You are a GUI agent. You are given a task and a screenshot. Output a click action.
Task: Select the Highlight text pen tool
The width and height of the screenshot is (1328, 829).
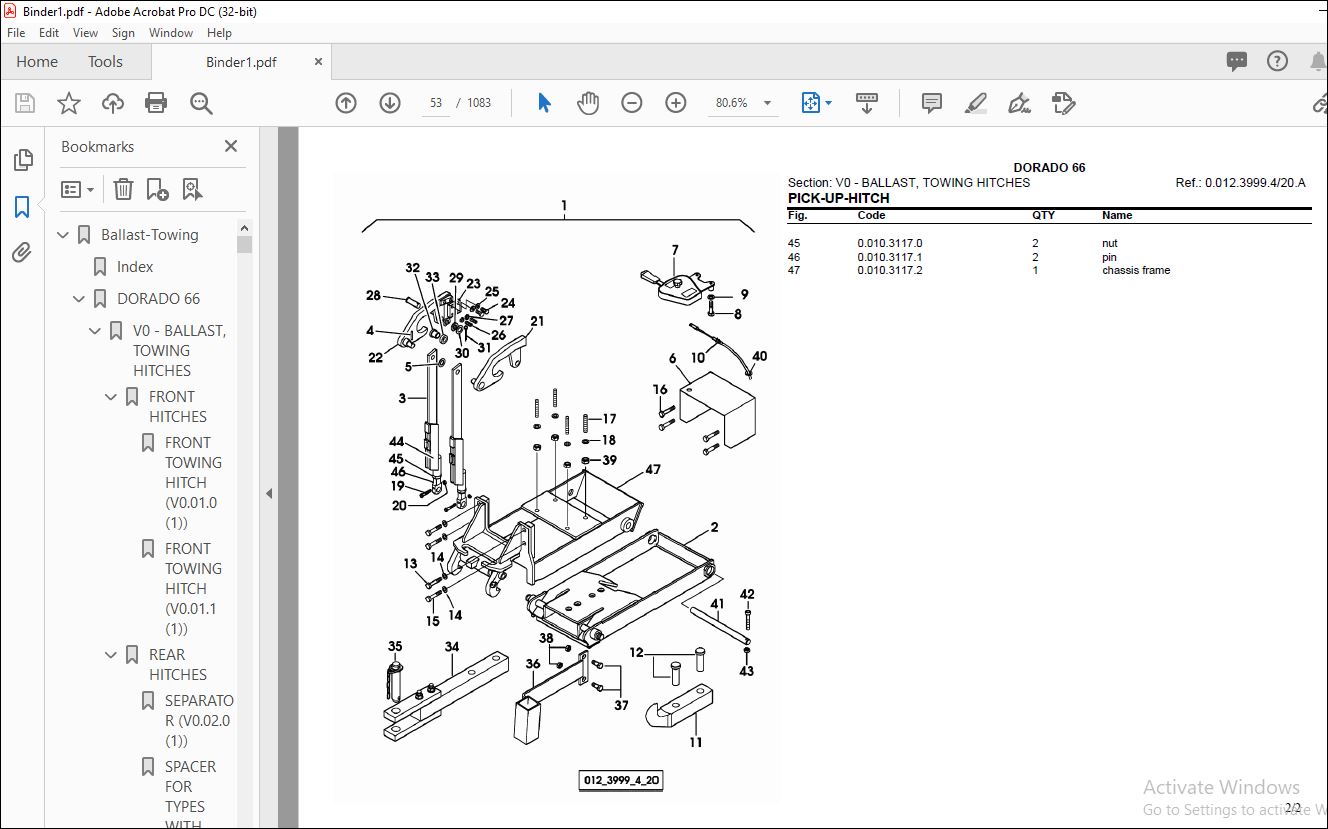[976, 103]
